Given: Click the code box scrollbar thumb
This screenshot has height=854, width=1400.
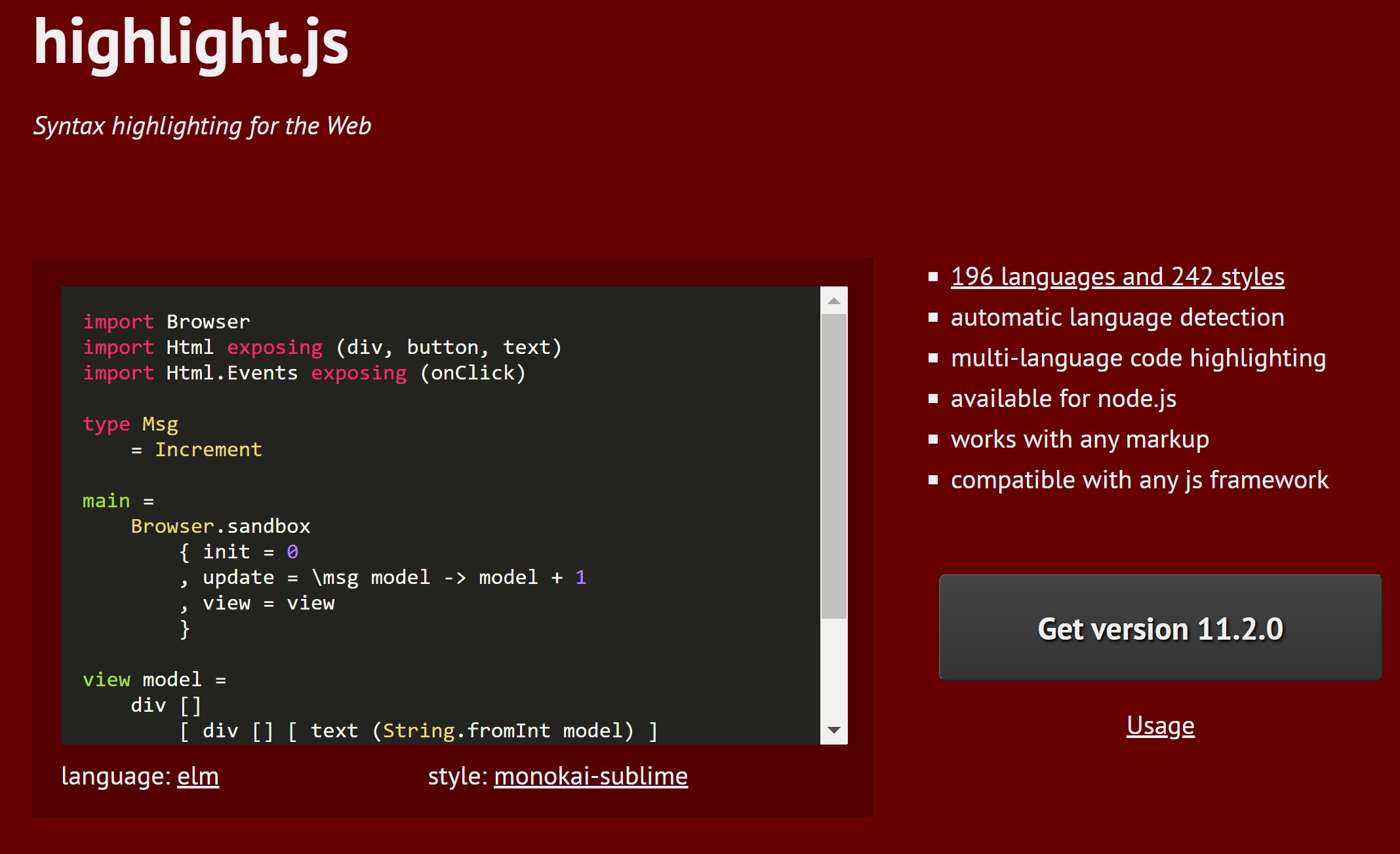Looking at the screenshot, I should click(x=833, y=465).
